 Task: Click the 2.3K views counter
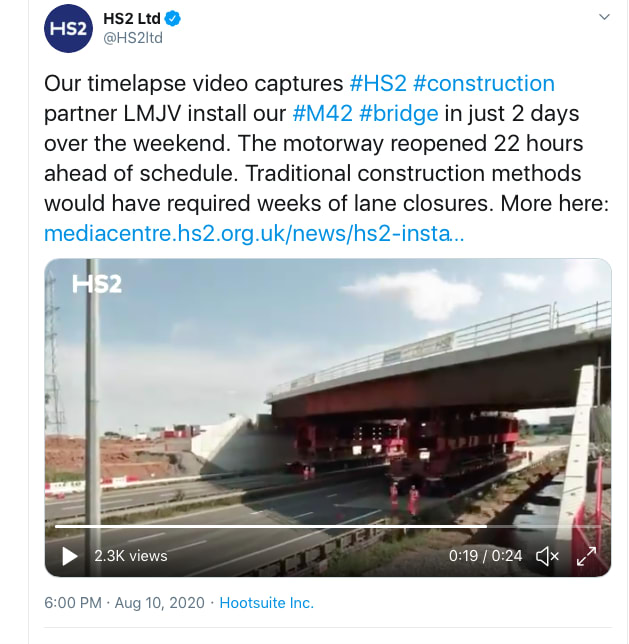click(x=131, y=556)
